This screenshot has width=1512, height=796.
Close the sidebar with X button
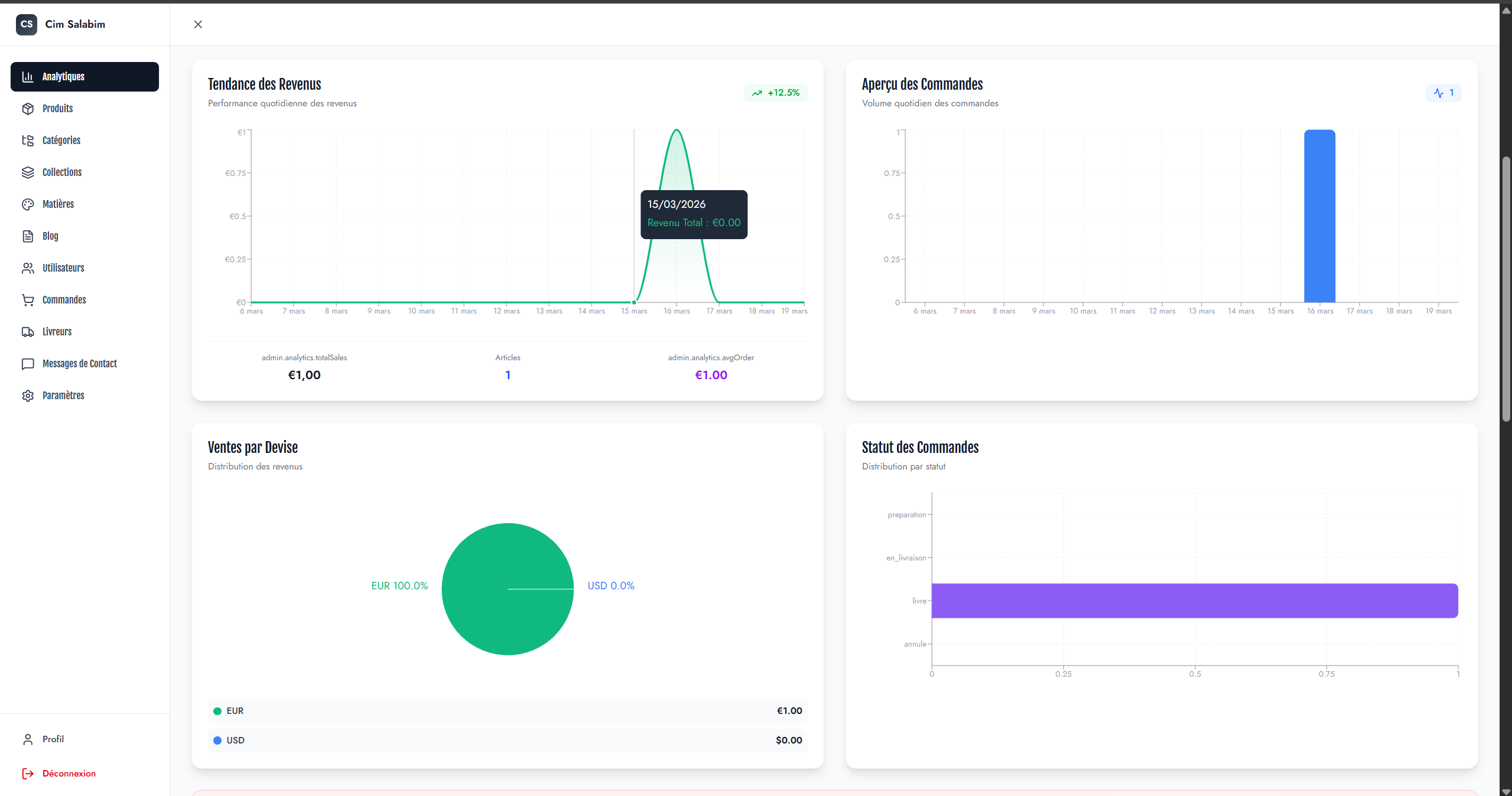[198, 24]
